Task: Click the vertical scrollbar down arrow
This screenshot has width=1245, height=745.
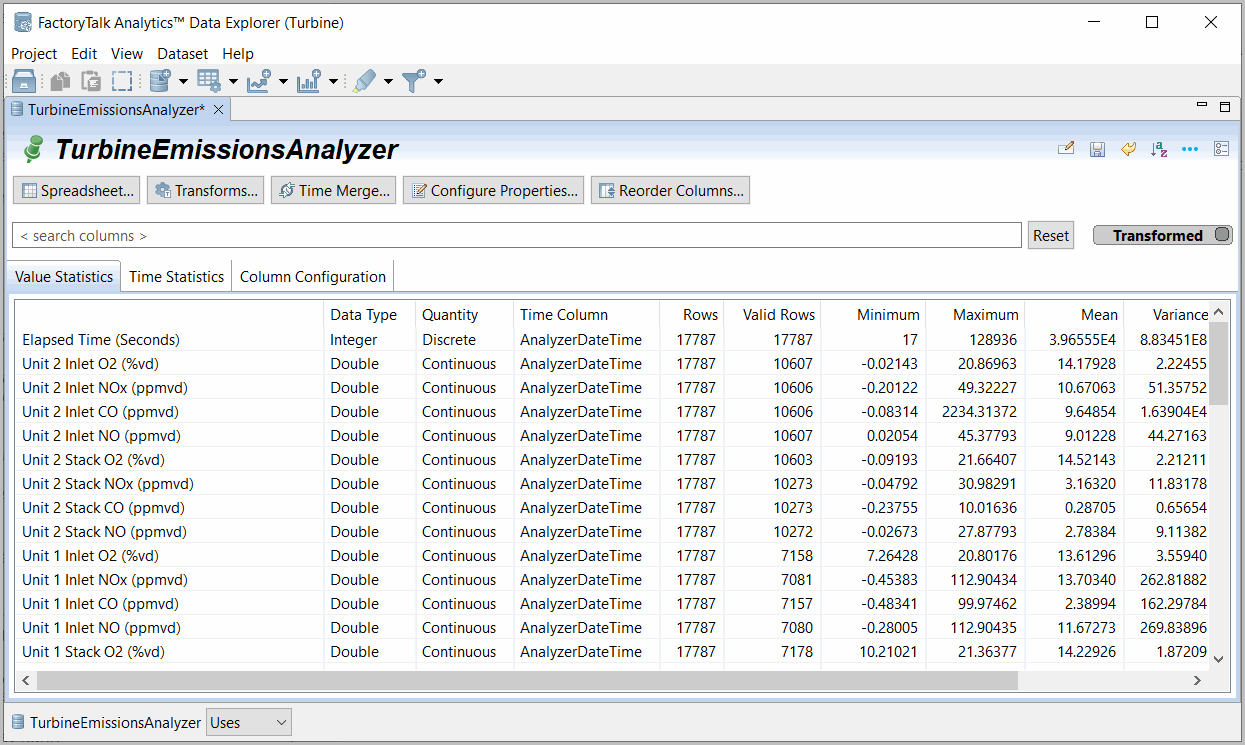Action: coord(1218,658)
